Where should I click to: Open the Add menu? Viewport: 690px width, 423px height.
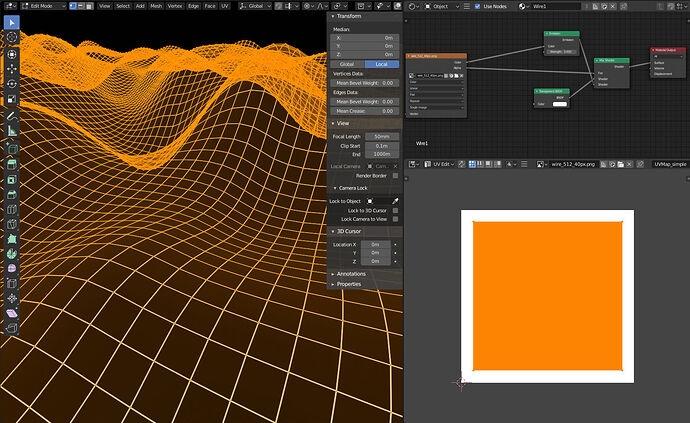tap(140, 6)
